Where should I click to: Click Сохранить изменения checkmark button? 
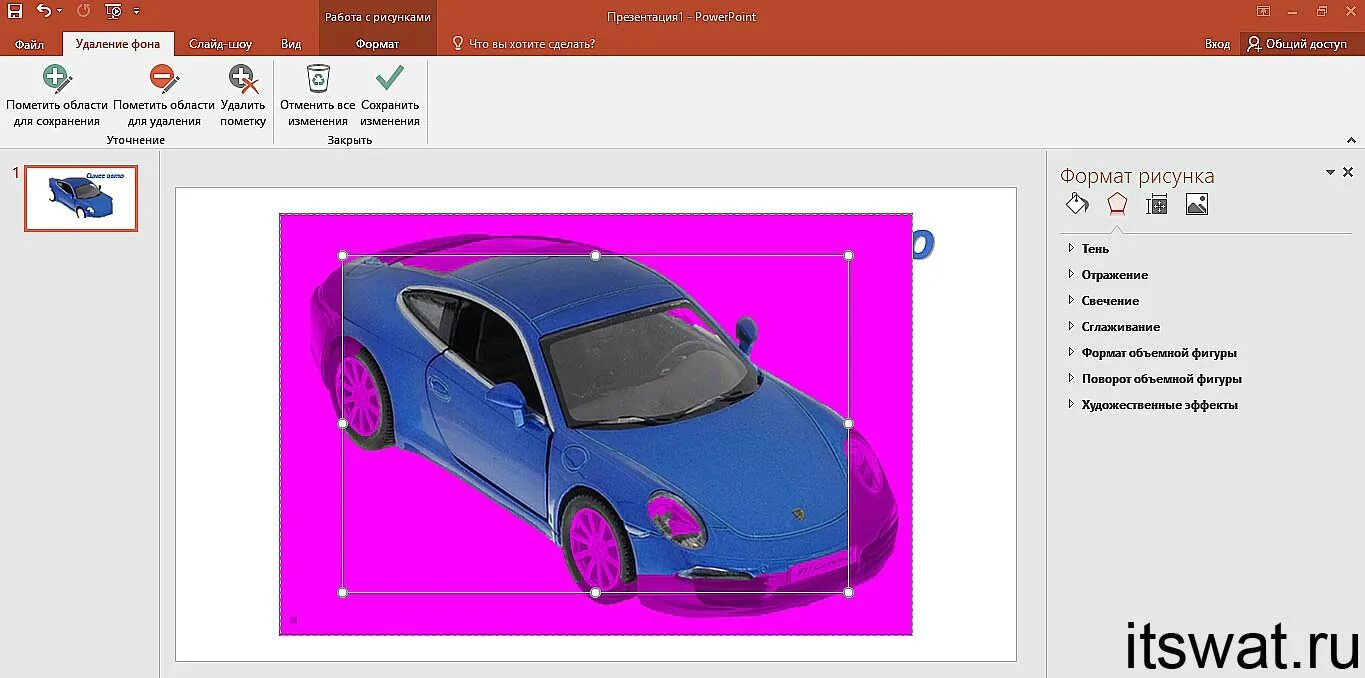pos(390,96)
